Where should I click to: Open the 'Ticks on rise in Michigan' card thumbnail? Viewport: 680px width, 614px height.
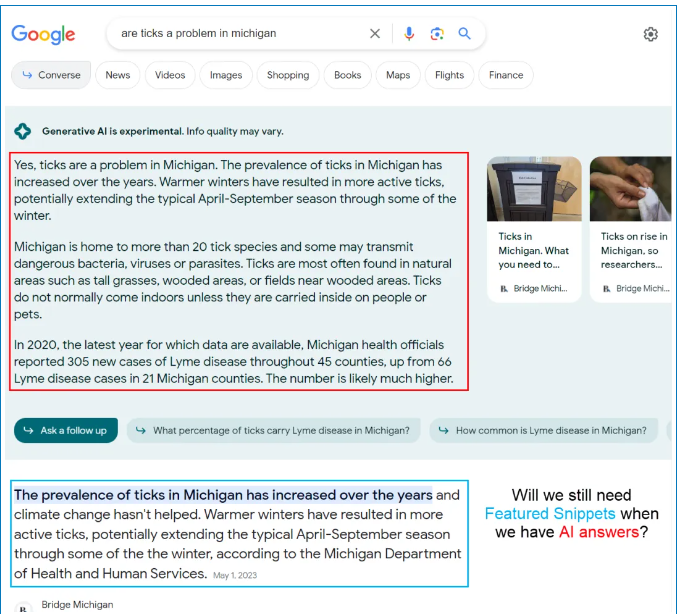point(631,189)
